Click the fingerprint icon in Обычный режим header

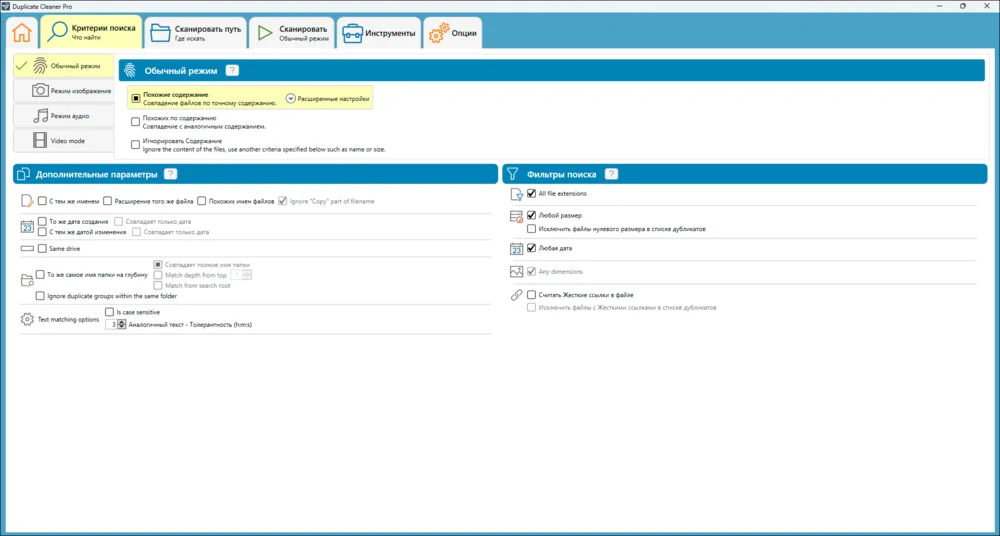coord(129,70)
